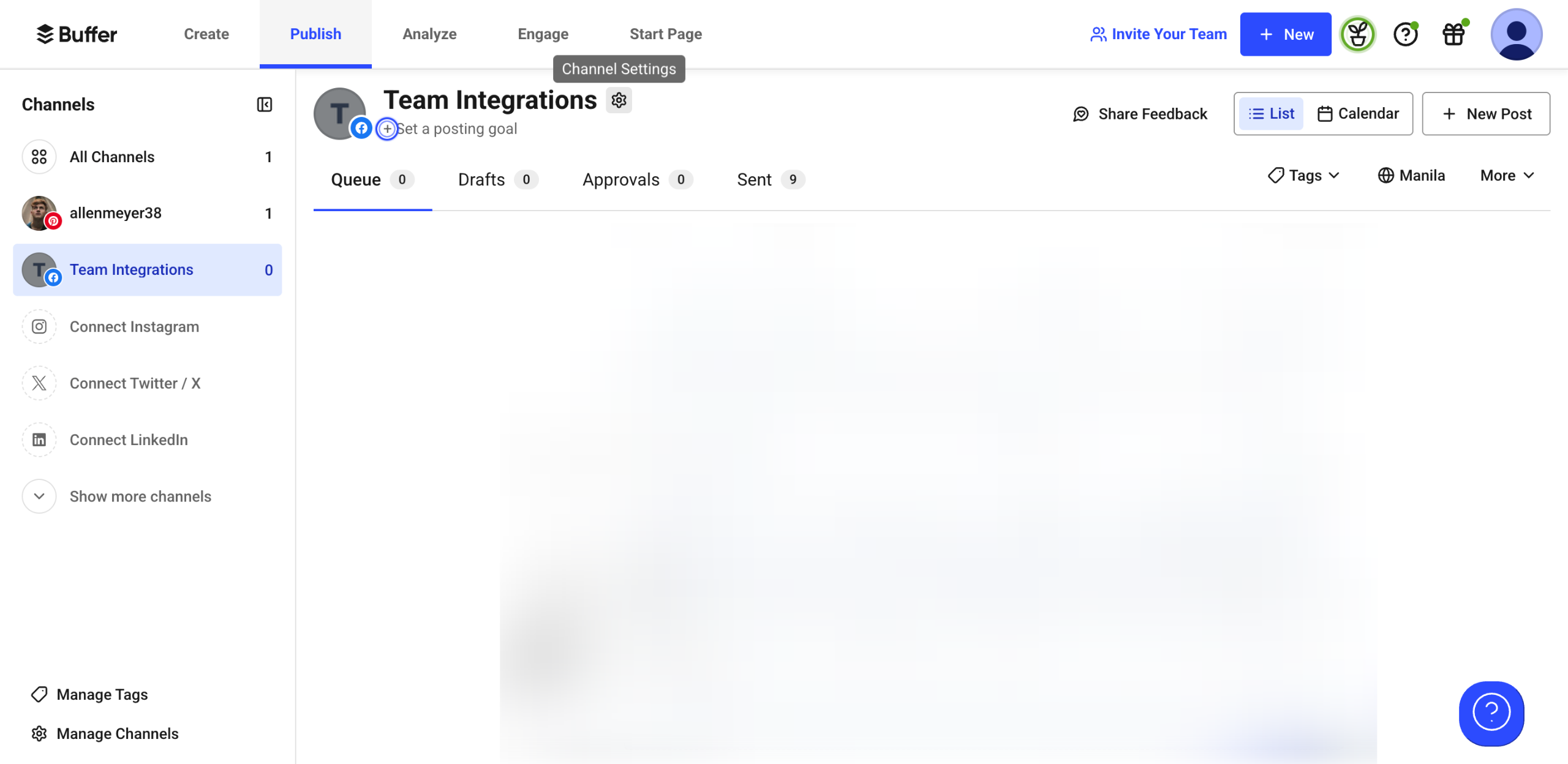Click Invite Your Team link

[x=1159, y=34]
